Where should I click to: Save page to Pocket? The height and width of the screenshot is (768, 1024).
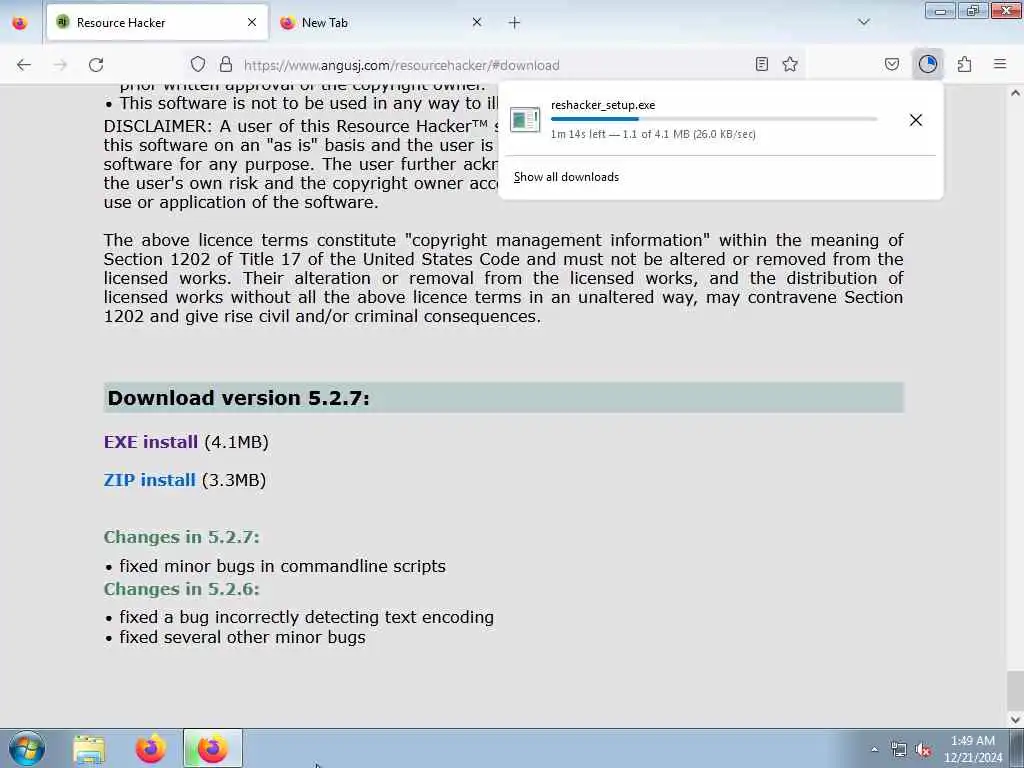click(891, 64)
